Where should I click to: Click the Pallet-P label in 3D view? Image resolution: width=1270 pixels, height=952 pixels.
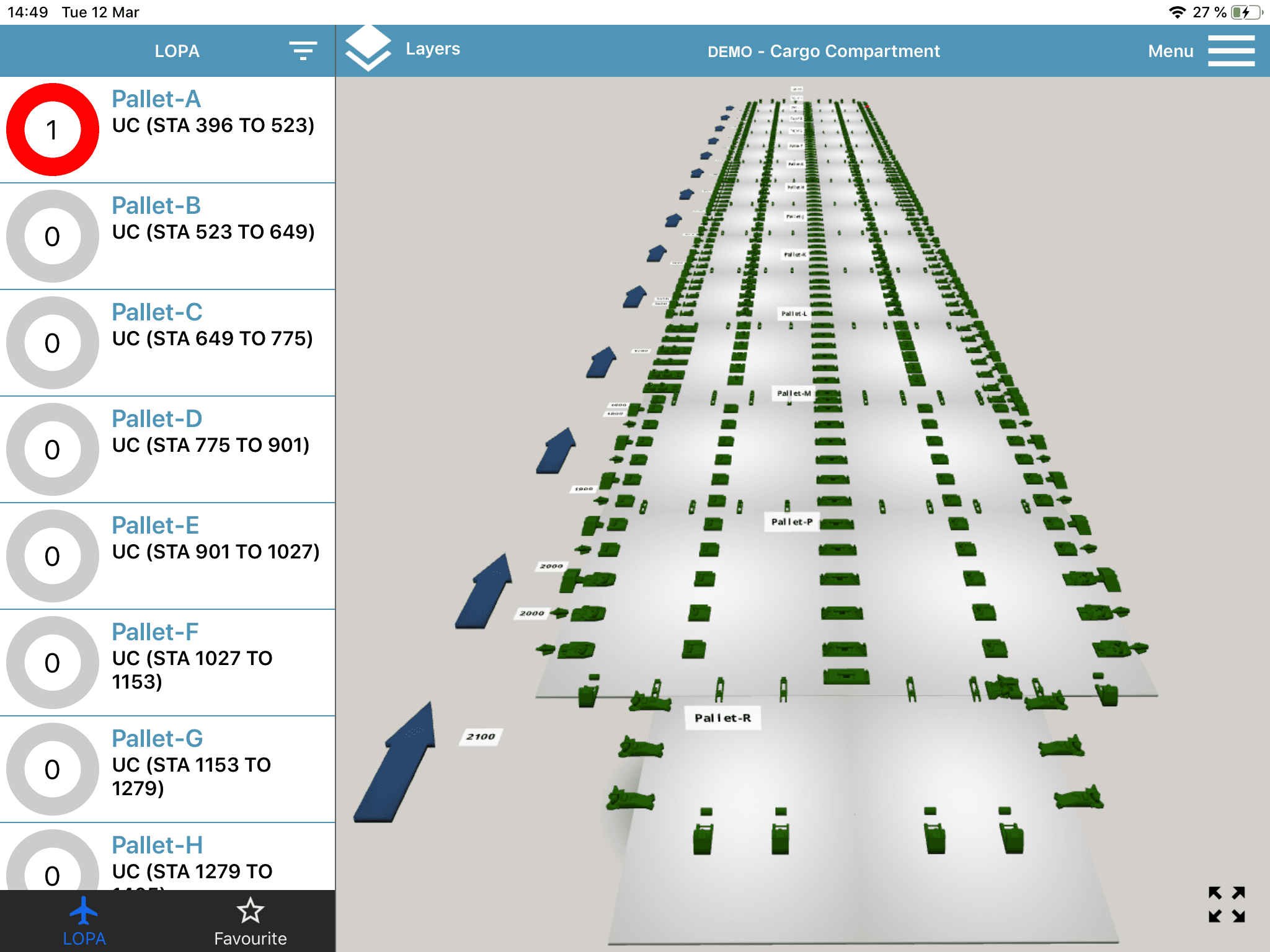pos(791,522)
